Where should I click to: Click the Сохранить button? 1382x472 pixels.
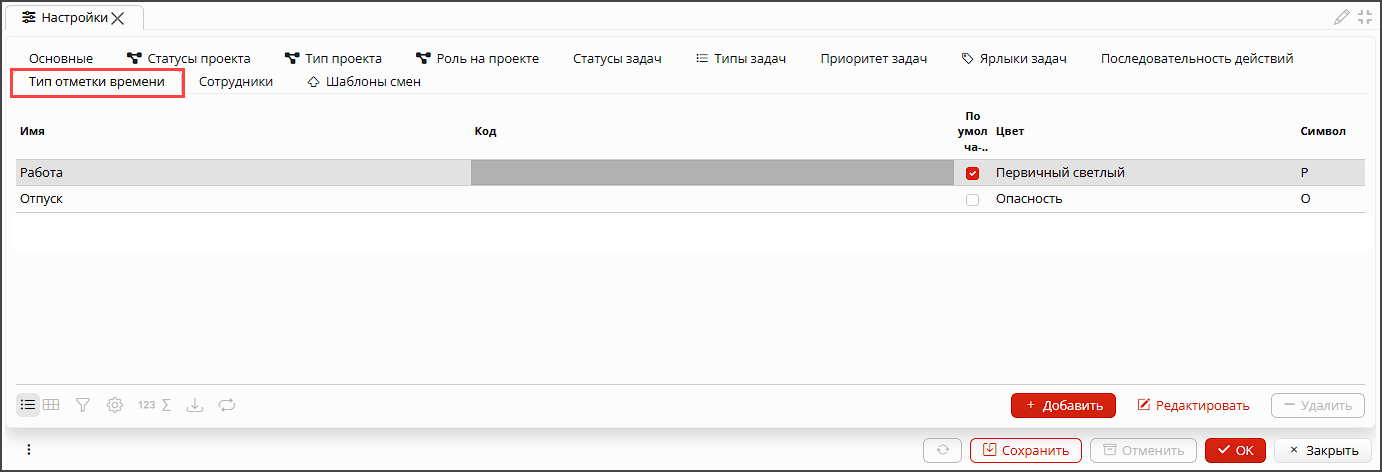1025,450
